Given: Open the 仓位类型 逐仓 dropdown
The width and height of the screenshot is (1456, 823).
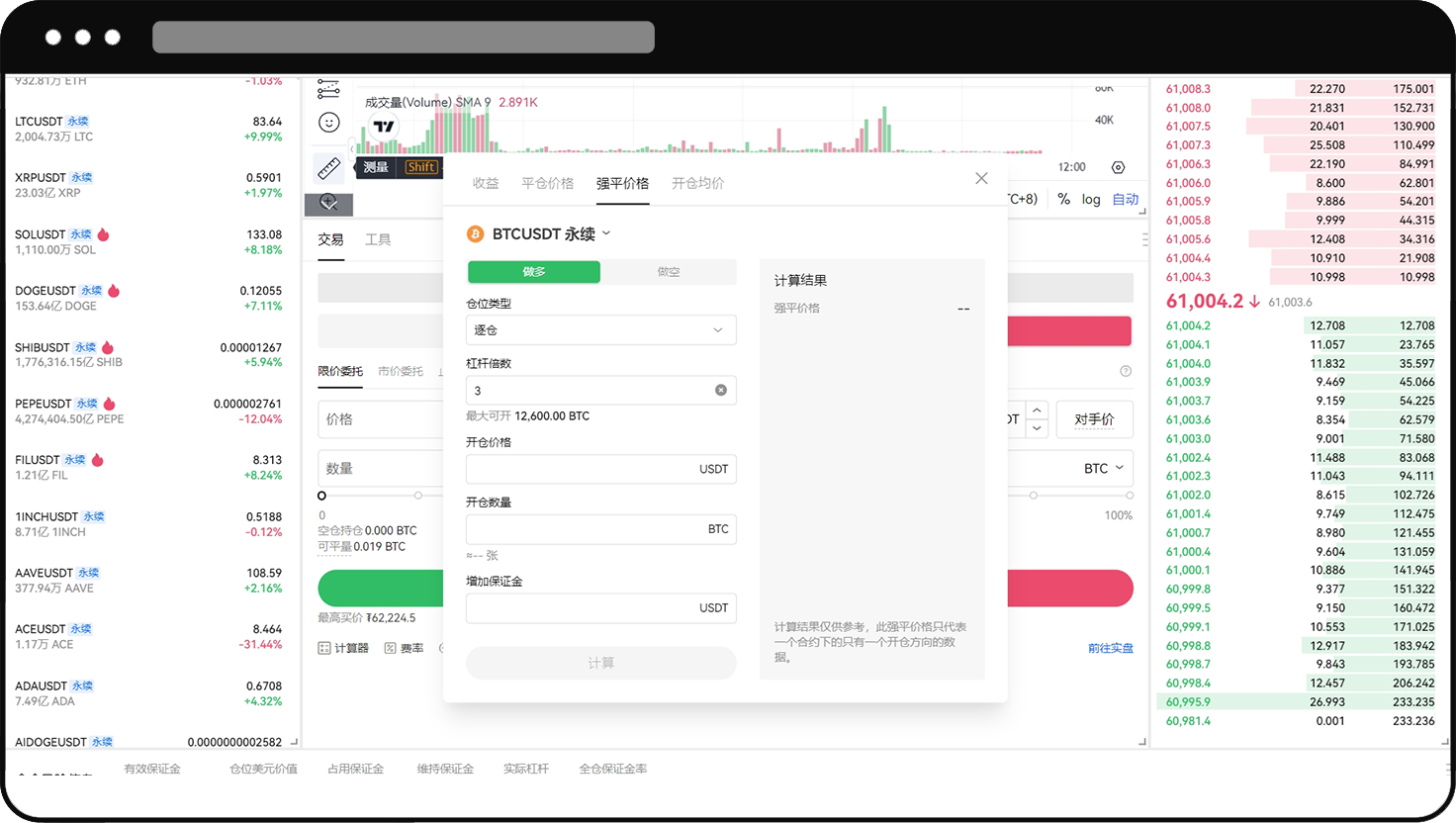Looking at the screenshot, I should tap(601, 329).
